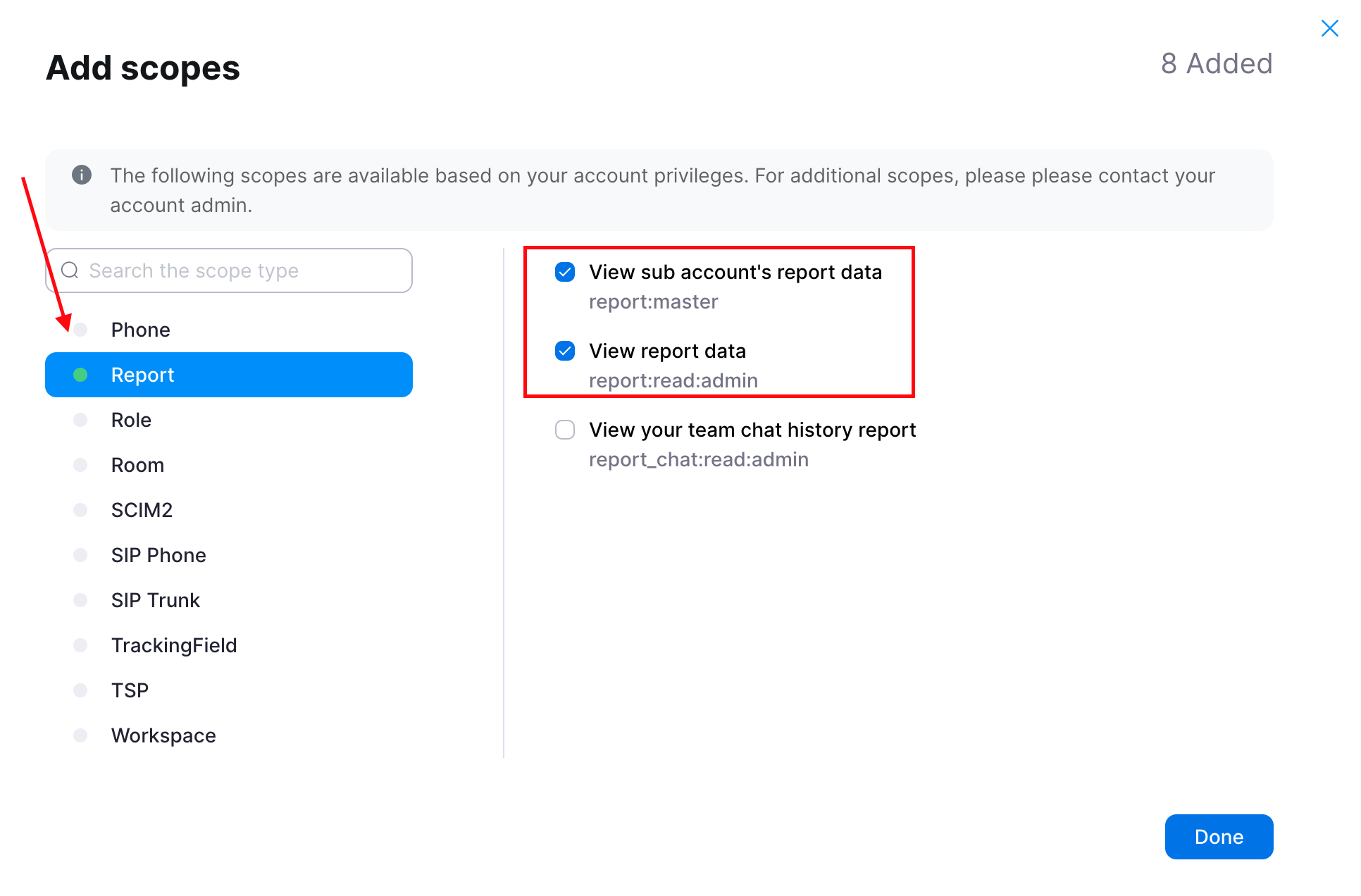The width and height of the screenshot is (1361, 896).
Task: Click the gray dot beside TrackingField
Action: [x=80, y=645]
